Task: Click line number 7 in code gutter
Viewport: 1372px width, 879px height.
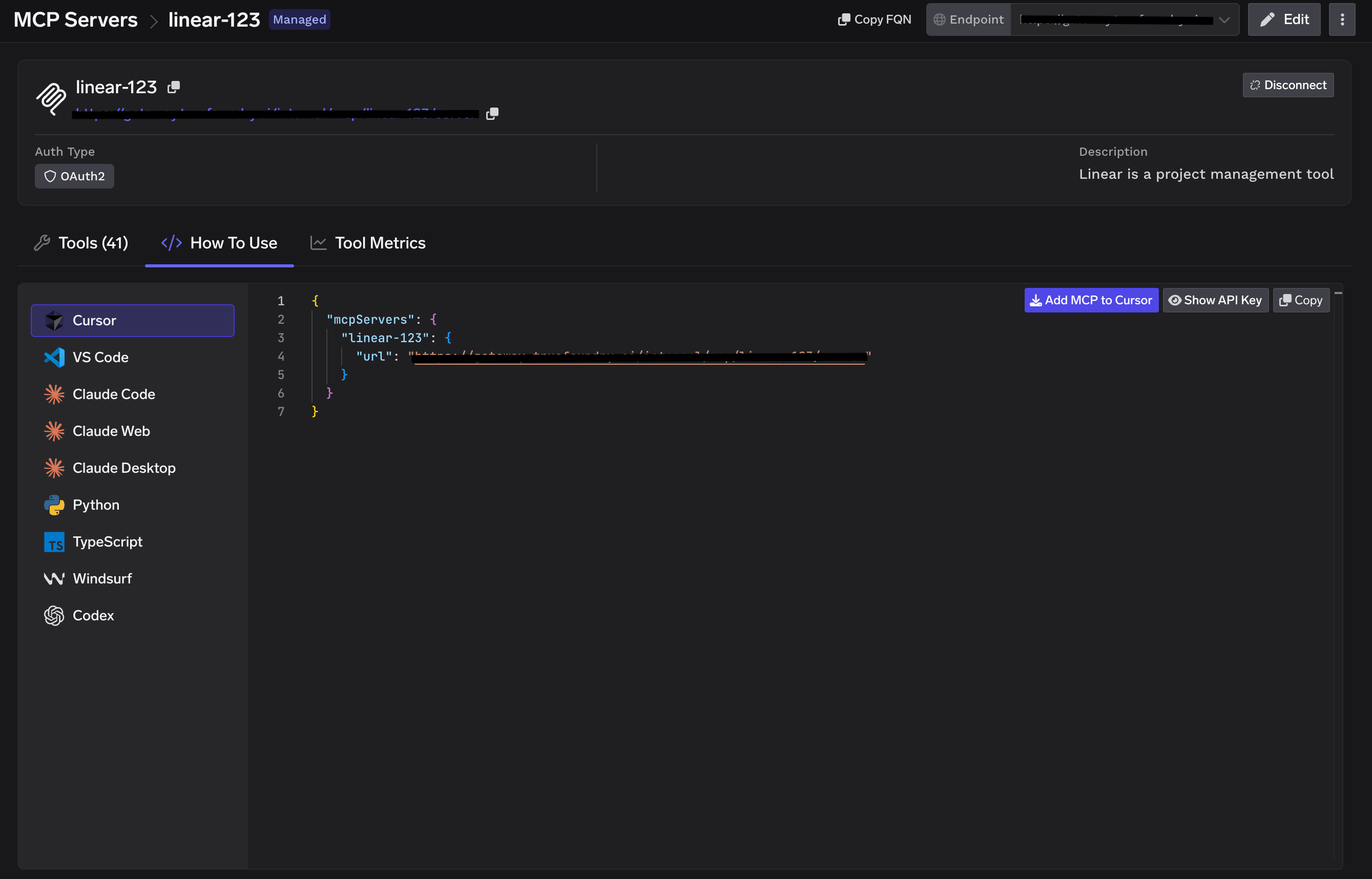Action: [x=281, y=411]
